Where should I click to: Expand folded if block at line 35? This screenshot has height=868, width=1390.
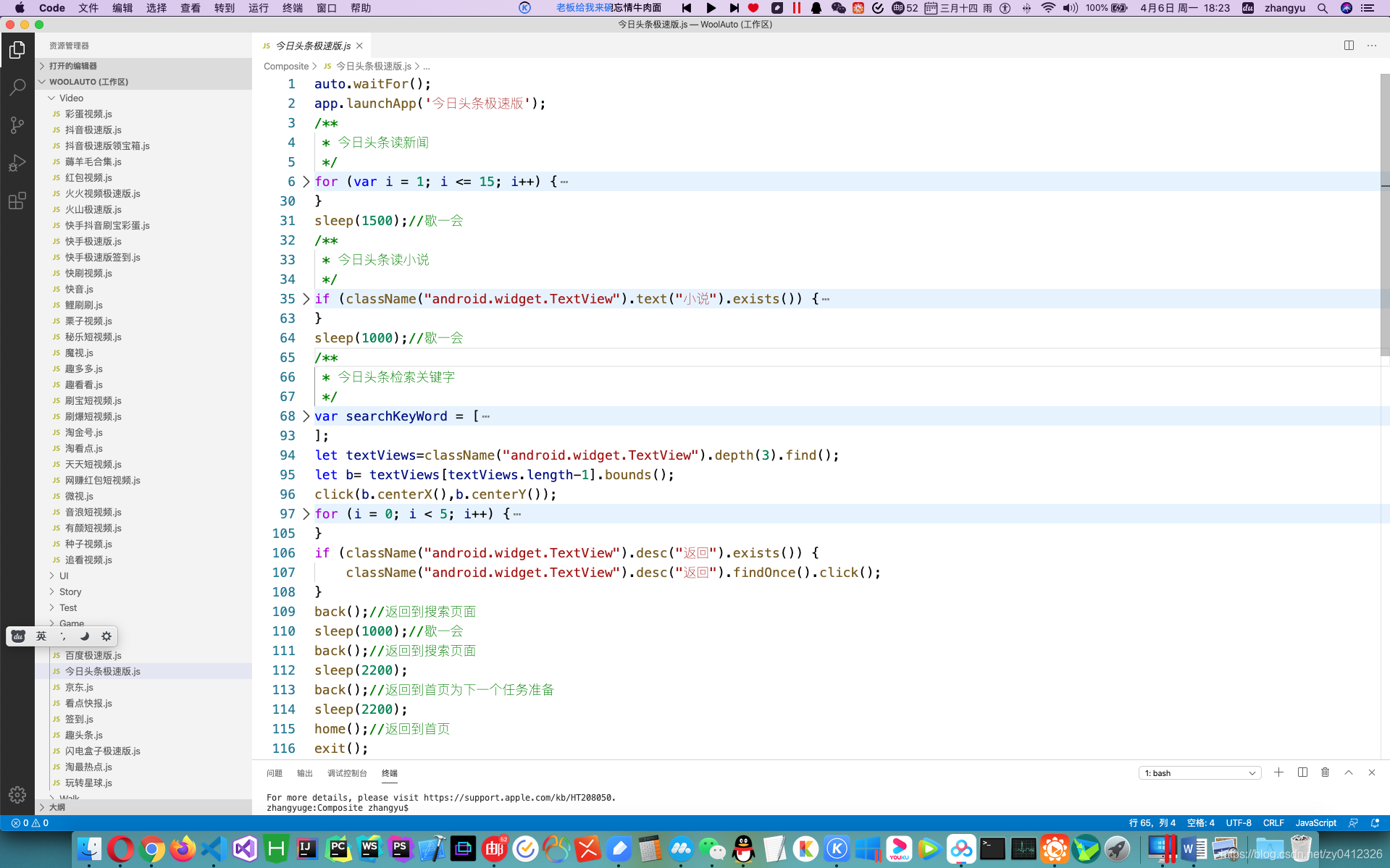click(306, 299)
